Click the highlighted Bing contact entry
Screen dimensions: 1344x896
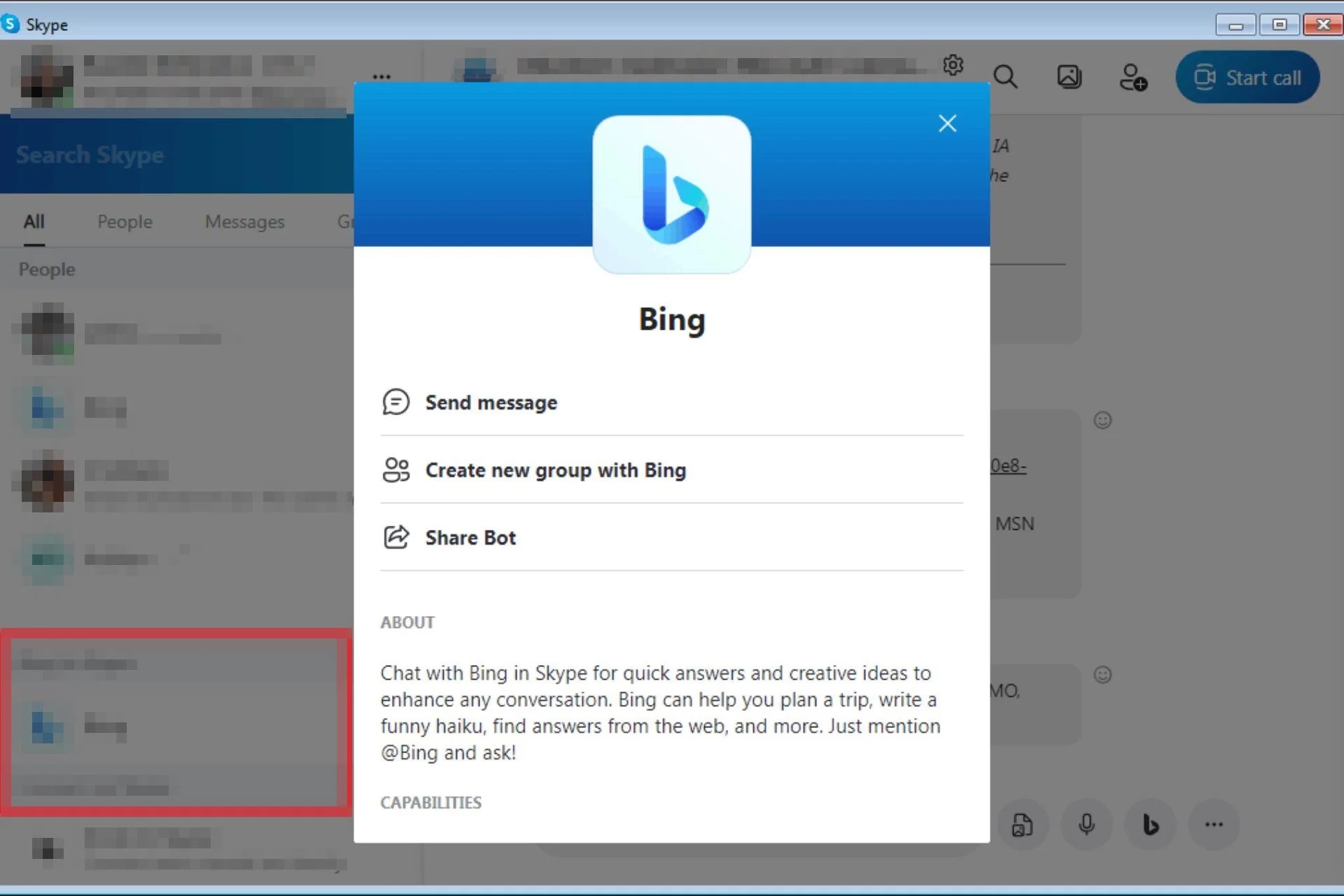point(175,725)
